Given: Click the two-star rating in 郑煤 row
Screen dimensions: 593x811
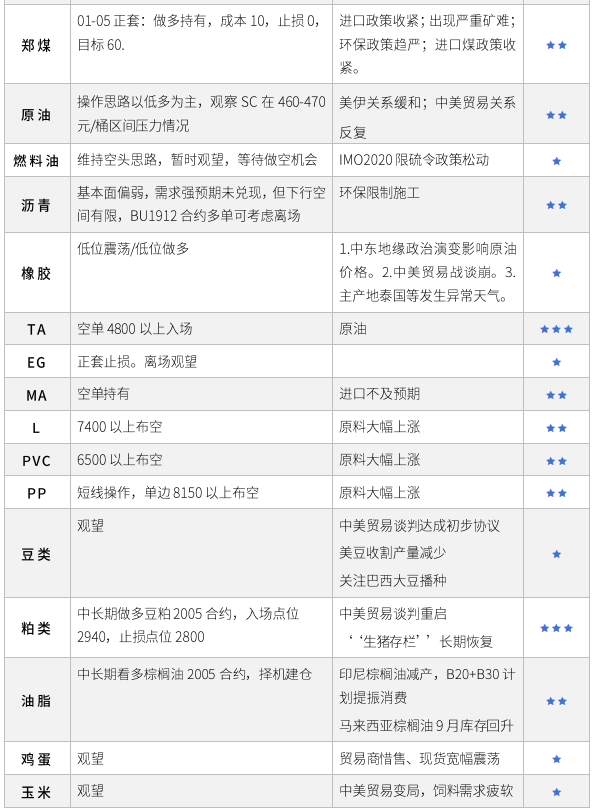Looking at the screenshot, I should click(556, 46).
